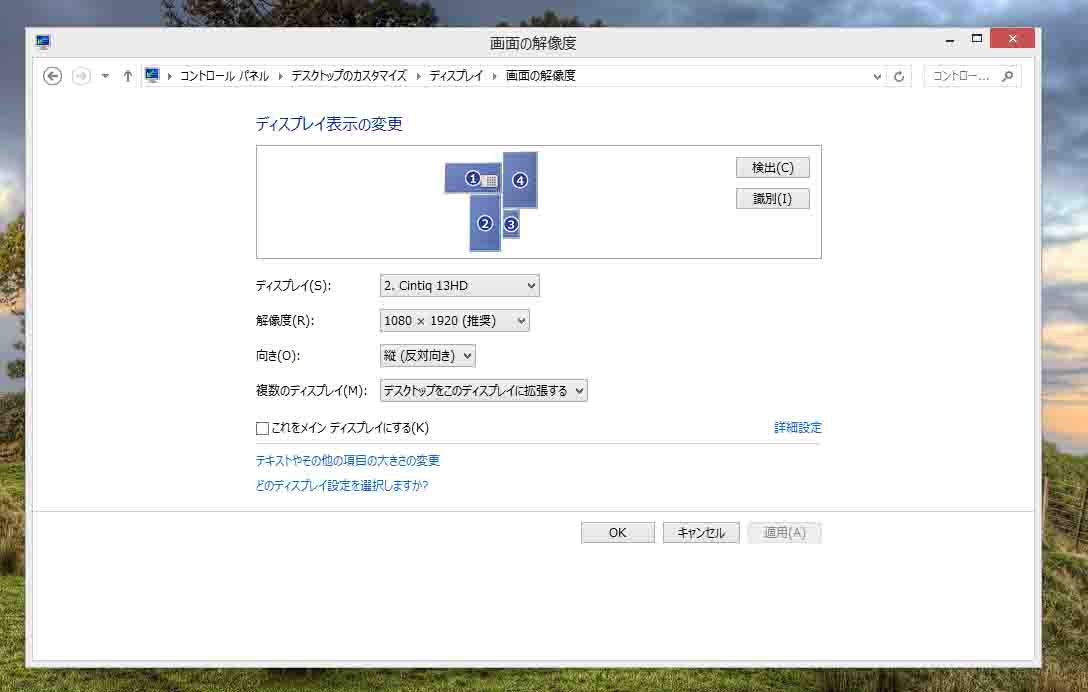This screenshot has height=692, width=1088.
Task: Open the recent locations dropdown arrow
Action: coord(105,76)
